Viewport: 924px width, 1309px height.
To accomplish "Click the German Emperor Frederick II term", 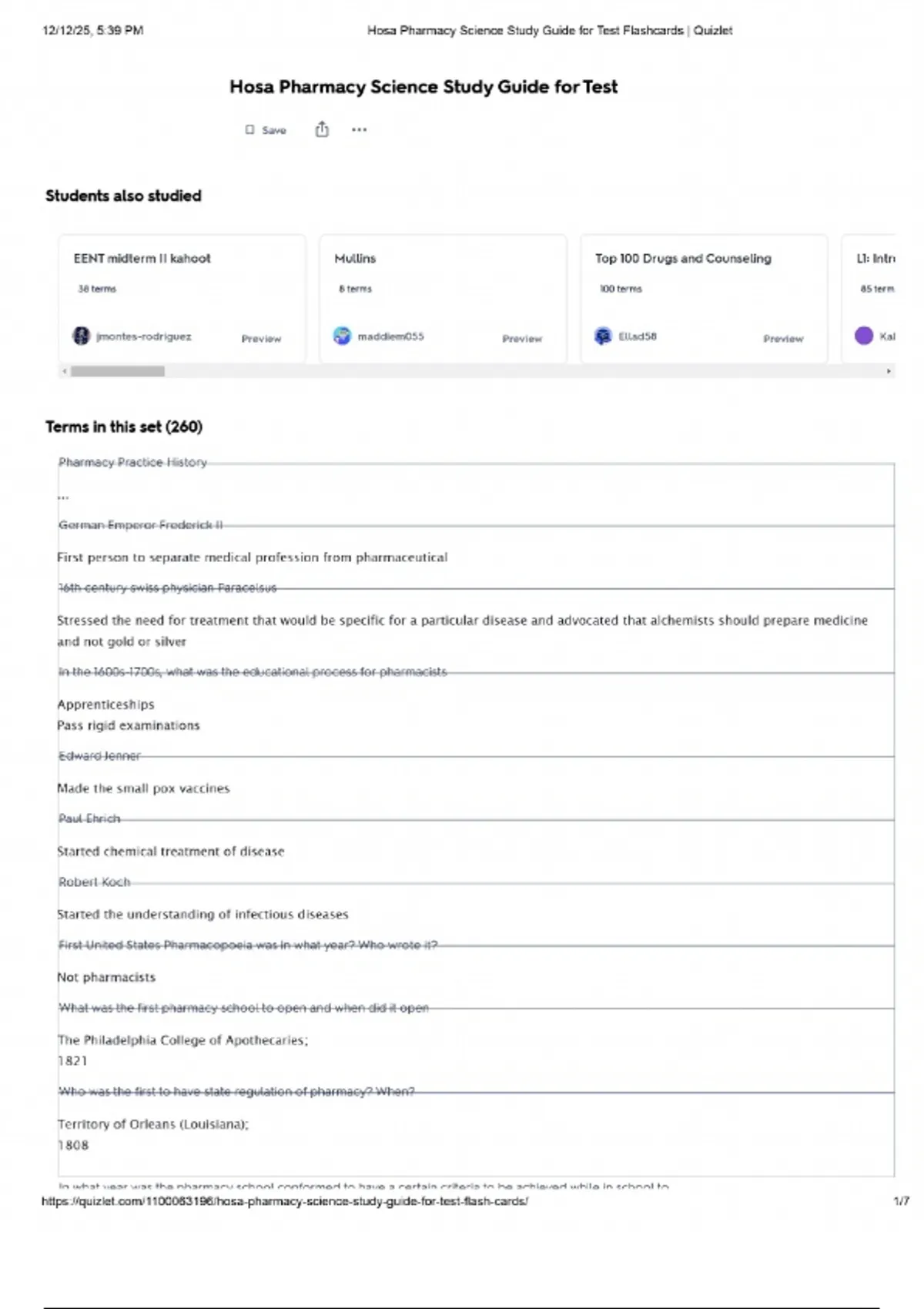I will (x=141, y=525).
